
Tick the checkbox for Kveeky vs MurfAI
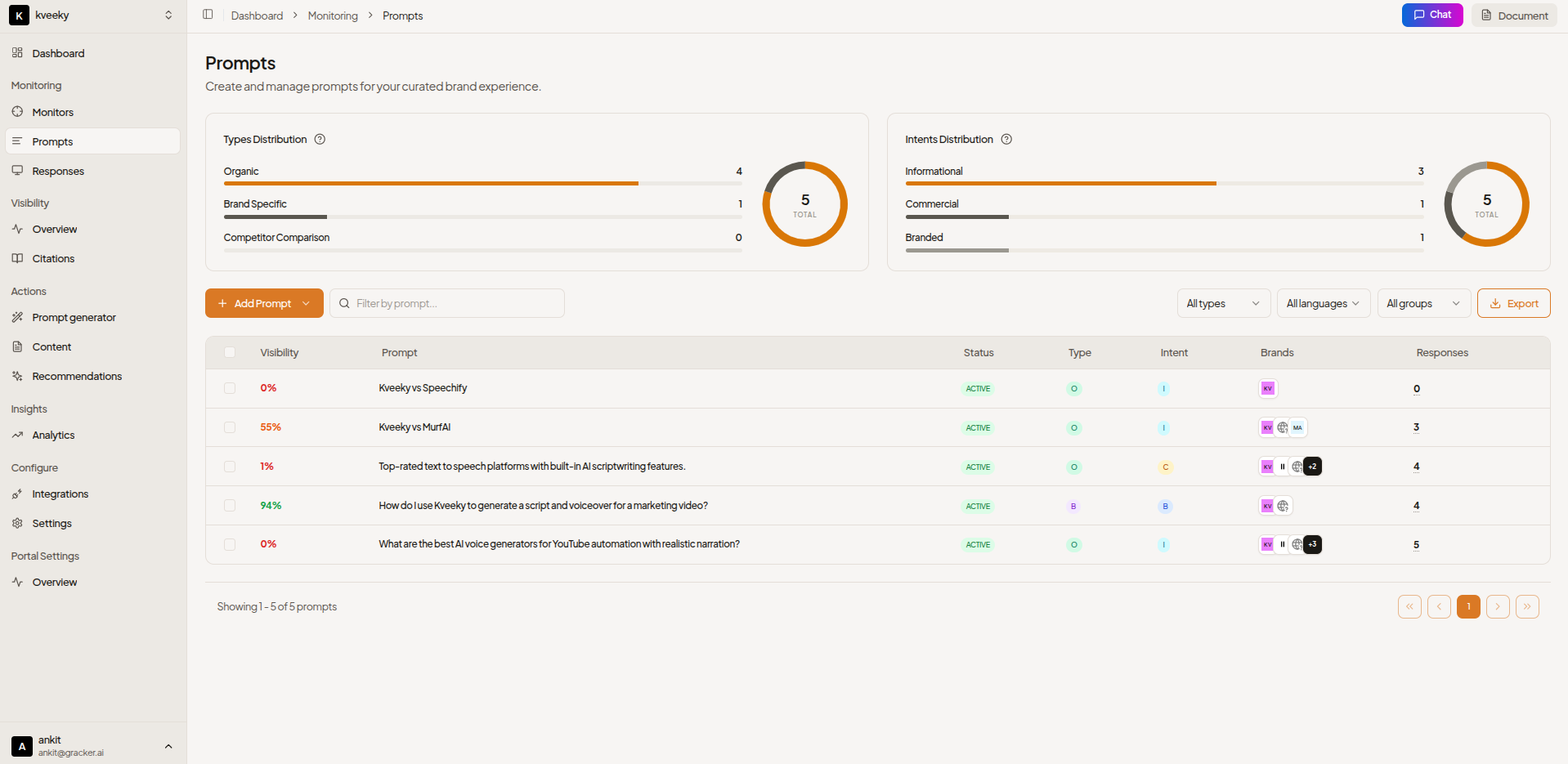pos(230,427)
